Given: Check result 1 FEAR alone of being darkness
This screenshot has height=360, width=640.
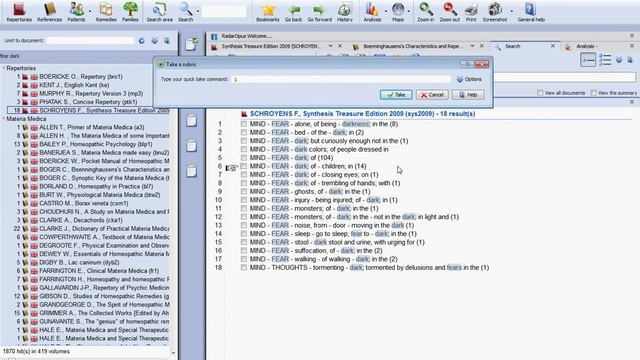Looking at the screenshot, I should click(244, 124).
